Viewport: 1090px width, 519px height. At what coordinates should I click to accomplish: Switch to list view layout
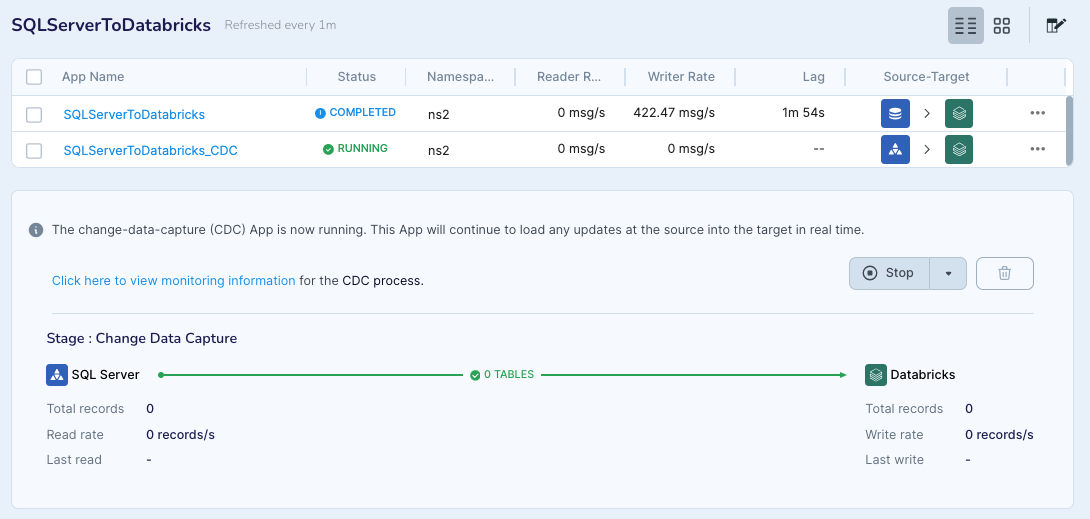tap(965, 26)
